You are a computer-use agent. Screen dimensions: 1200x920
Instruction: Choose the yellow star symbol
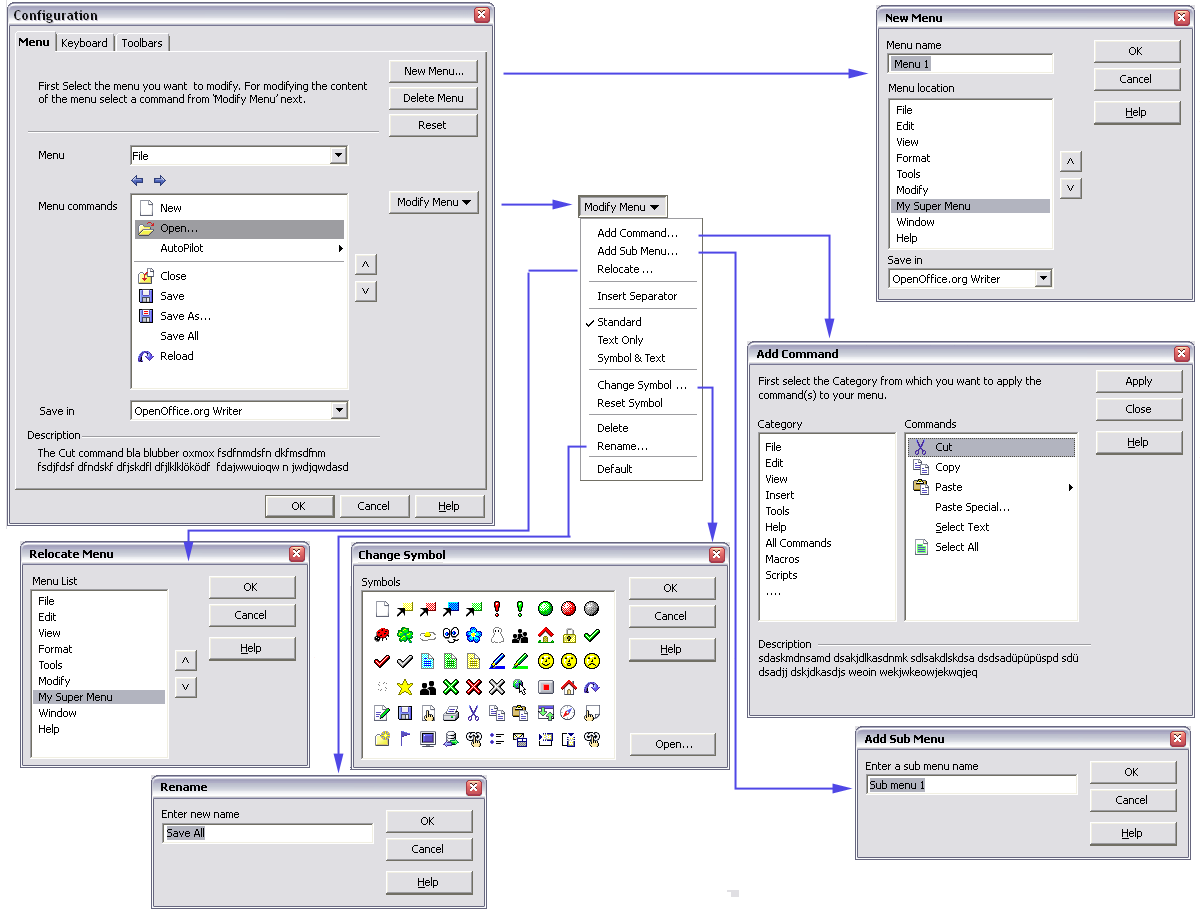click(x=405, y=687)
